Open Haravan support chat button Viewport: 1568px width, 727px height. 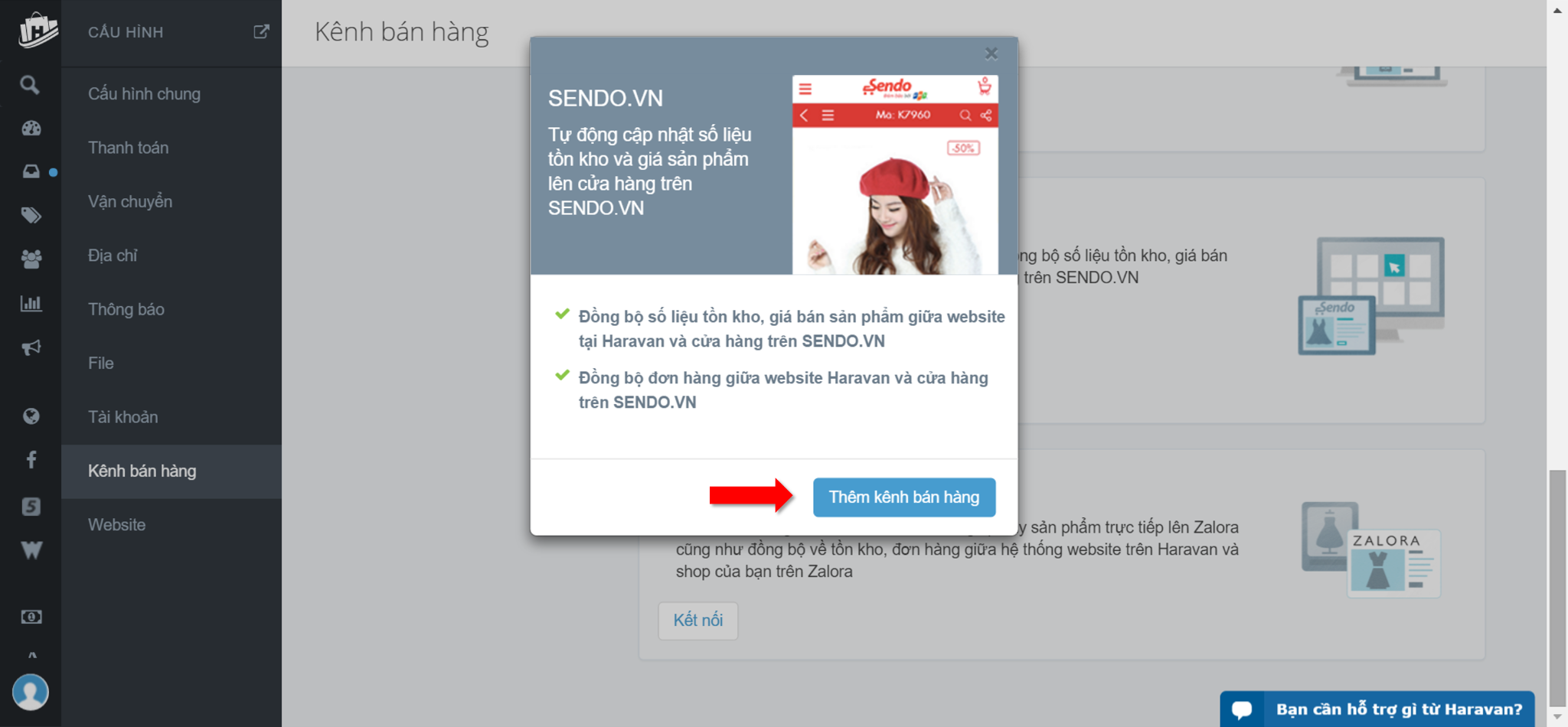pos(1377,709)
